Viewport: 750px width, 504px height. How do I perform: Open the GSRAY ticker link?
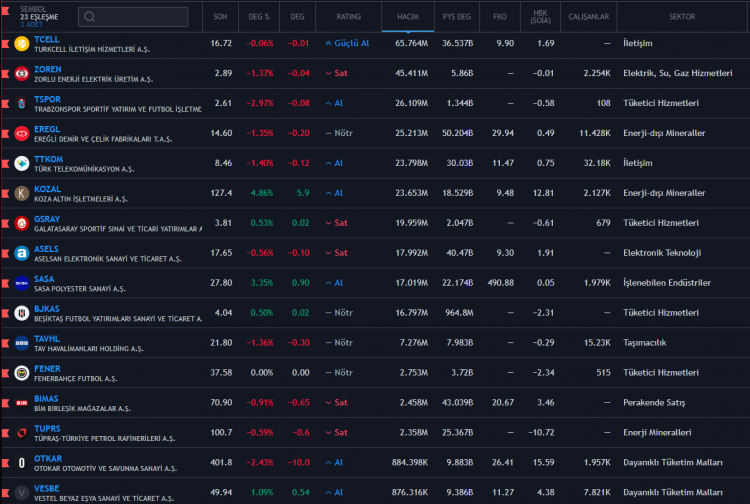coord(47,219)
